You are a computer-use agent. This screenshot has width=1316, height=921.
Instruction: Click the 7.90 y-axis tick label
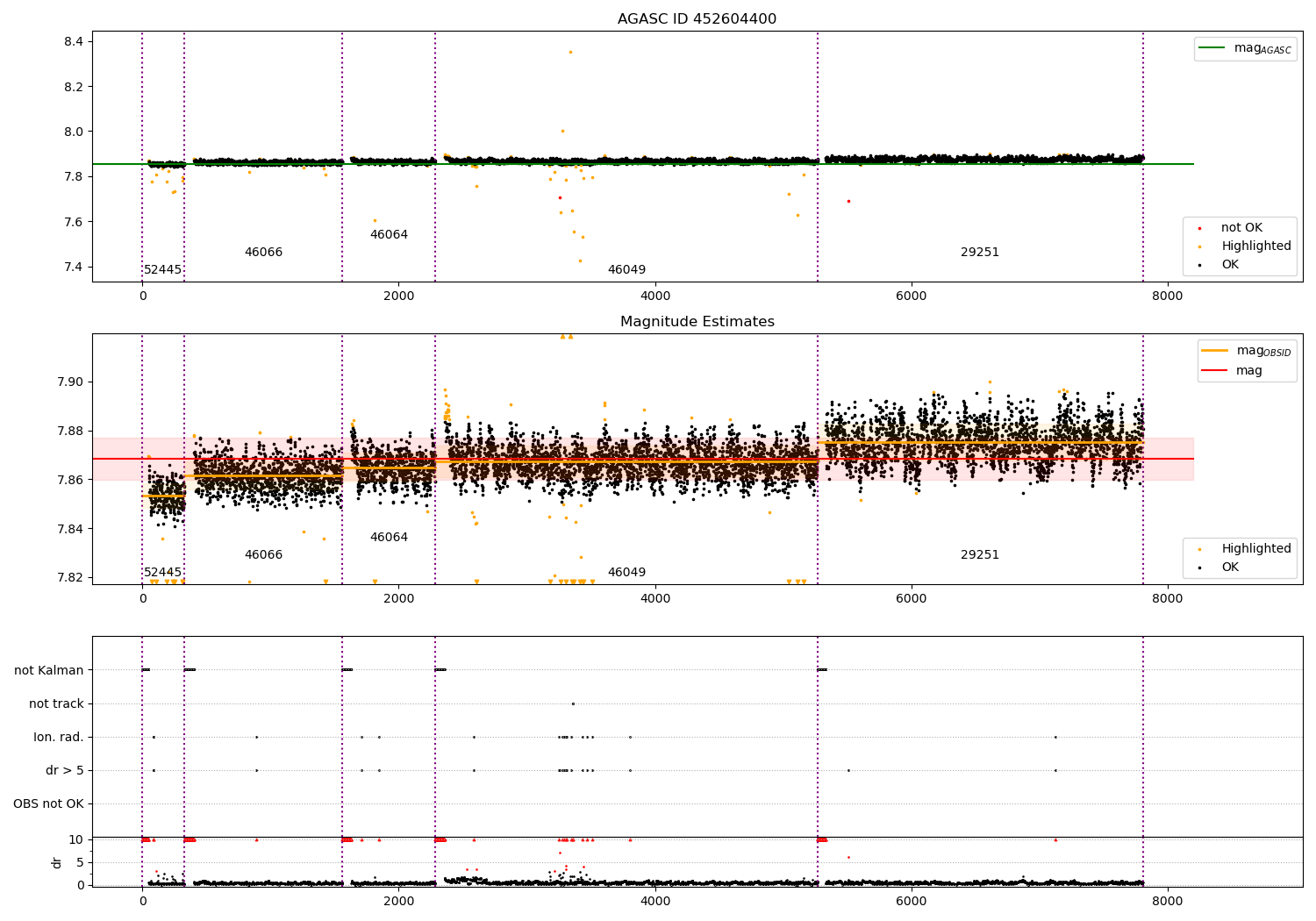[x=70, y=382]
